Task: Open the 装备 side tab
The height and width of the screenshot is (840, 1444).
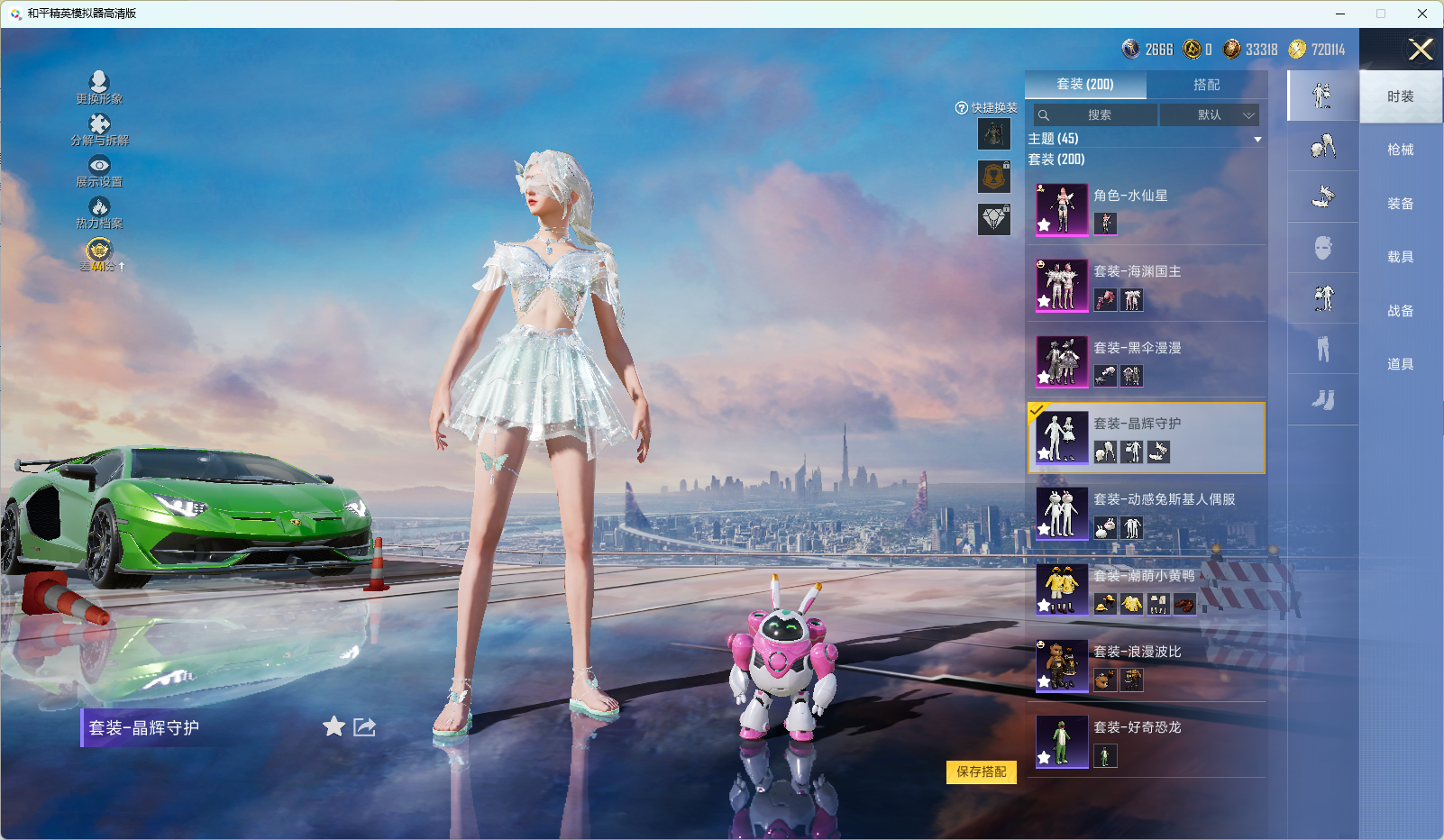Action: point(1401,204)
